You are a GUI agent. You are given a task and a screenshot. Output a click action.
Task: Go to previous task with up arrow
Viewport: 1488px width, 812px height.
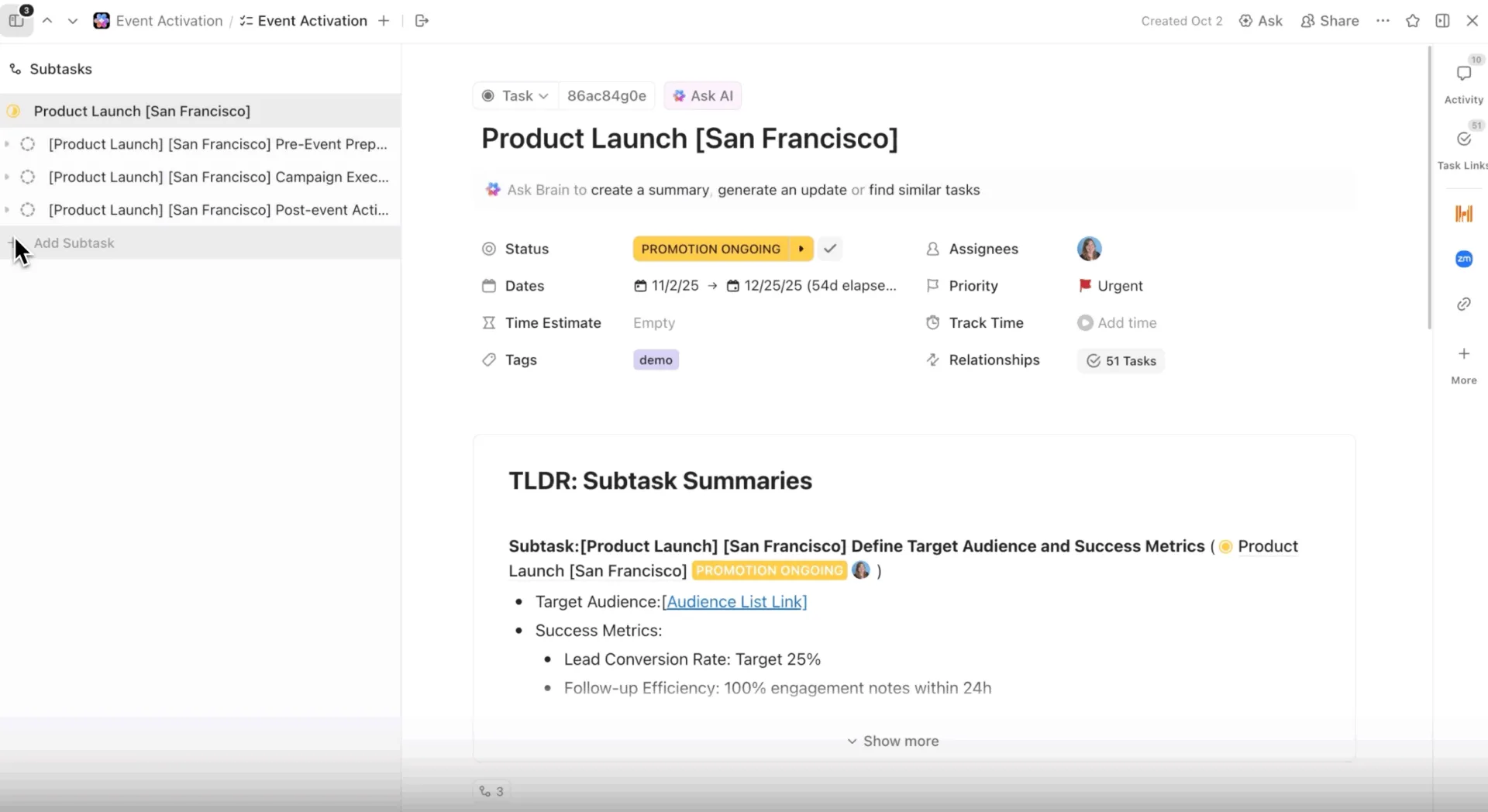[47, 21]
